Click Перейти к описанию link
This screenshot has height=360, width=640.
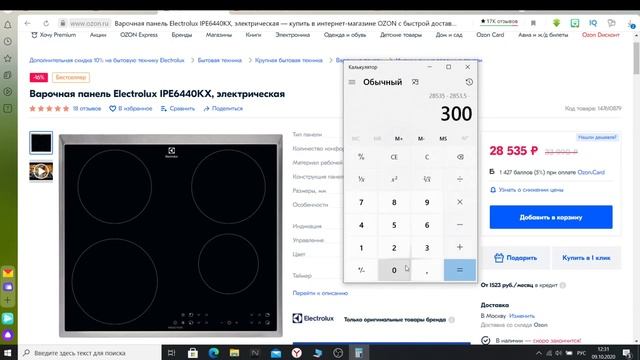click(x=320, y=293)
